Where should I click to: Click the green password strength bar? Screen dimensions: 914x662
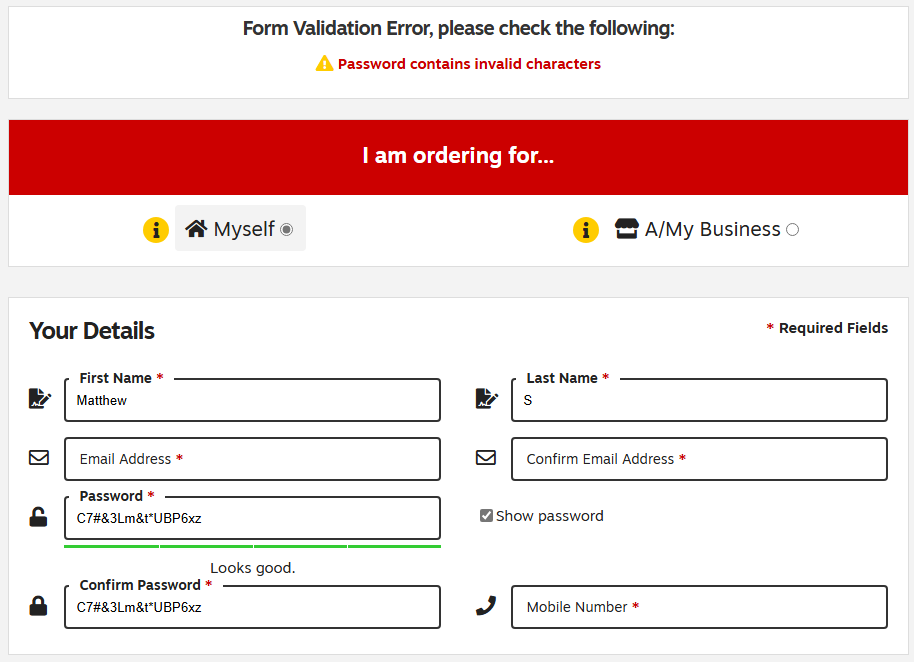click(252, 547)
